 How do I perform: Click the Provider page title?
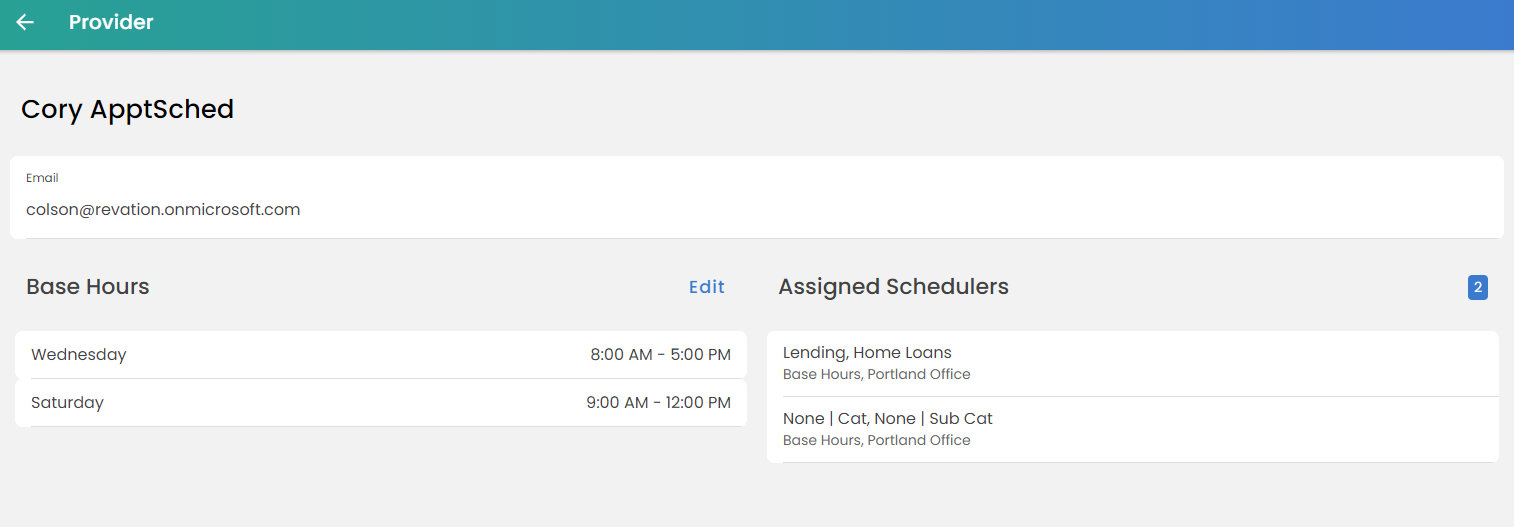(x=111, y=22)
